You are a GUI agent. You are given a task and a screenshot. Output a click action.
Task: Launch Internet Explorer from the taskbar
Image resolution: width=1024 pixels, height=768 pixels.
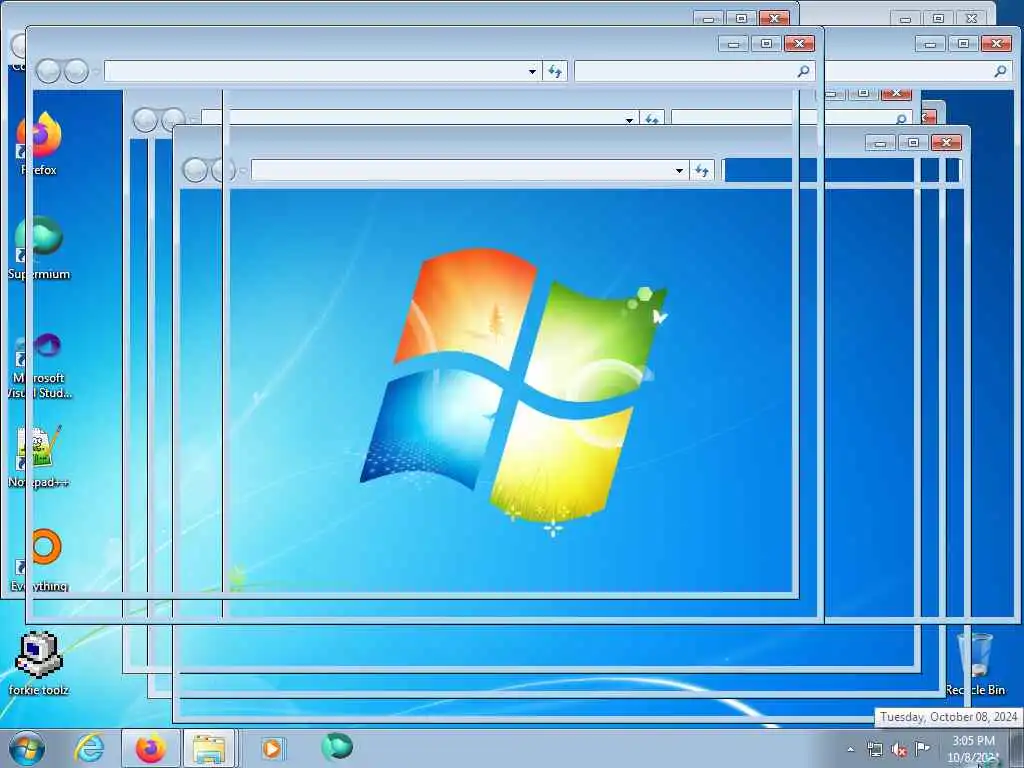pos(89,748)
